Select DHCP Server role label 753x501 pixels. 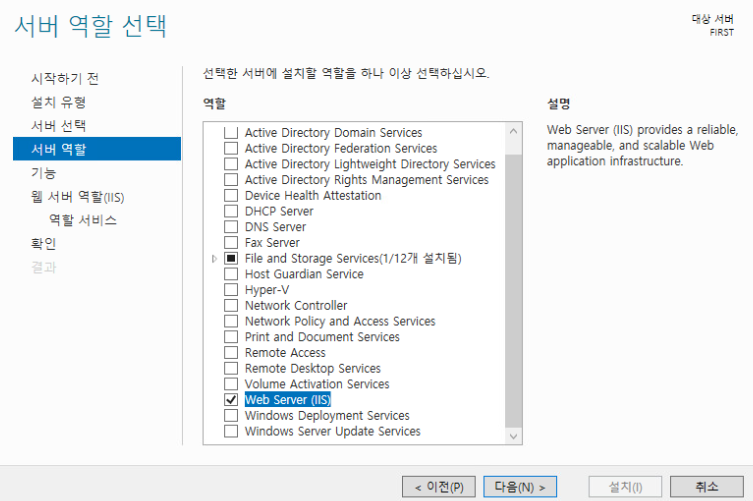tap(279, 211)
